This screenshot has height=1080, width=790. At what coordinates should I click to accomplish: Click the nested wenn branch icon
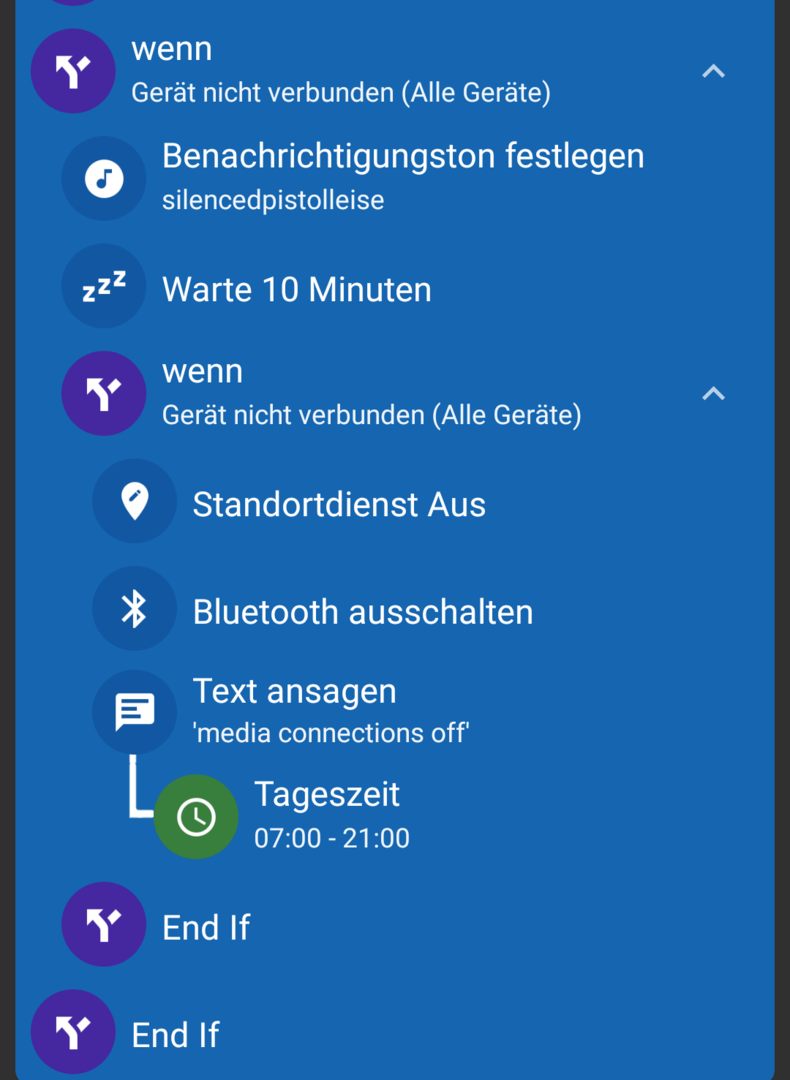pyautogui.click(x=104, y=393)
